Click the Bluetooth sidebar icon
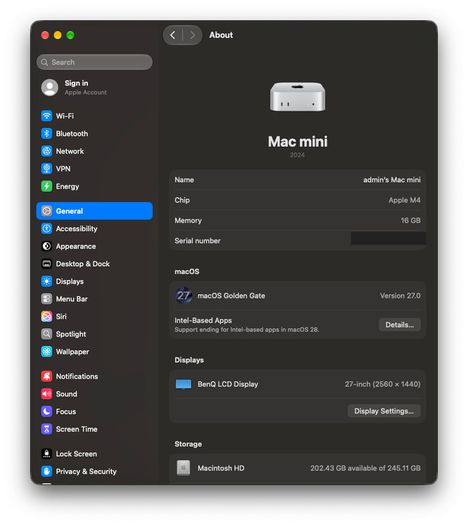 pyautogui.click(x=47, y=134)
